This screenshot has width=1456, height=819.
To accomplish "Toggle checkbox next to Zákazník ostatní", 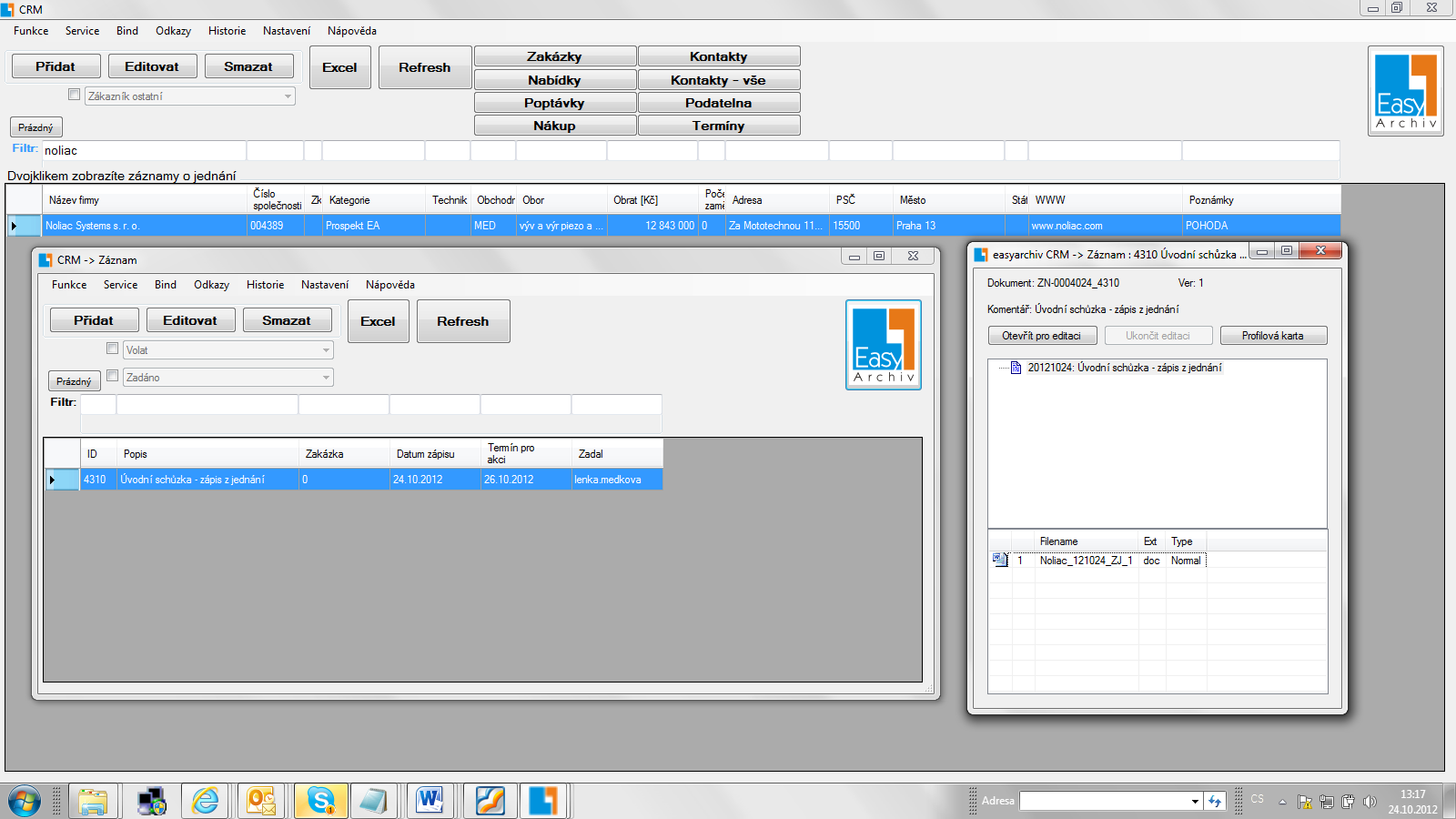I will pyautogui.click(x=75, y=95).
